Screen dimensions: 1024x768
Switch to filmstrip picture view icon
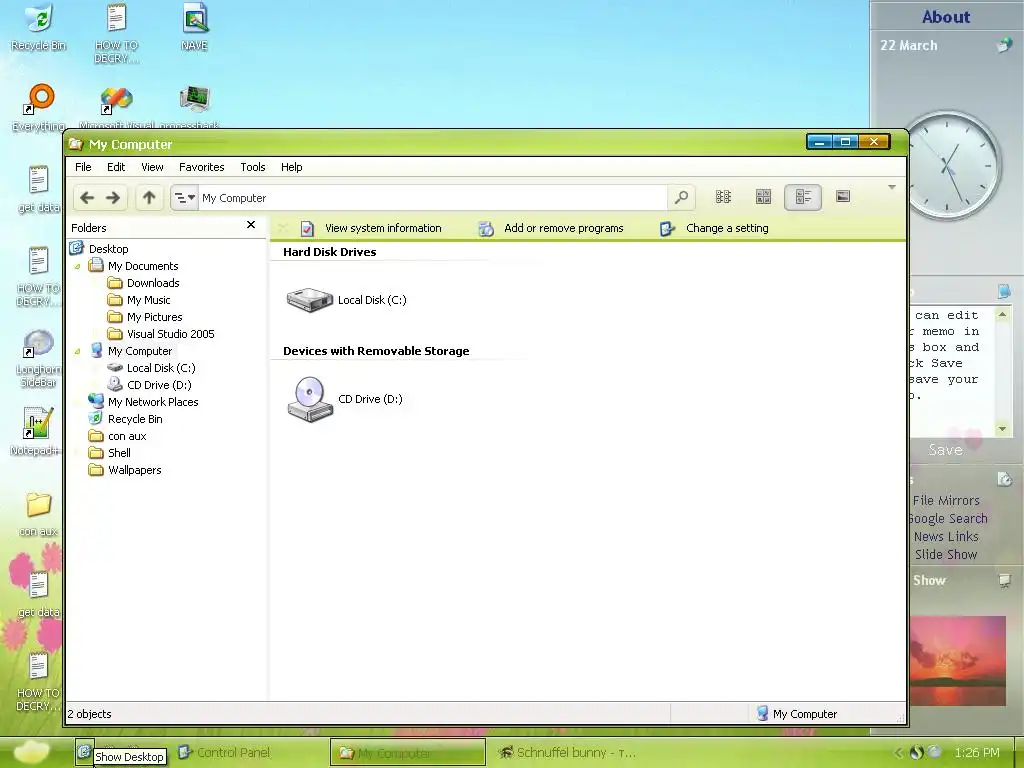pyautogui.click(x=843, y=197)
